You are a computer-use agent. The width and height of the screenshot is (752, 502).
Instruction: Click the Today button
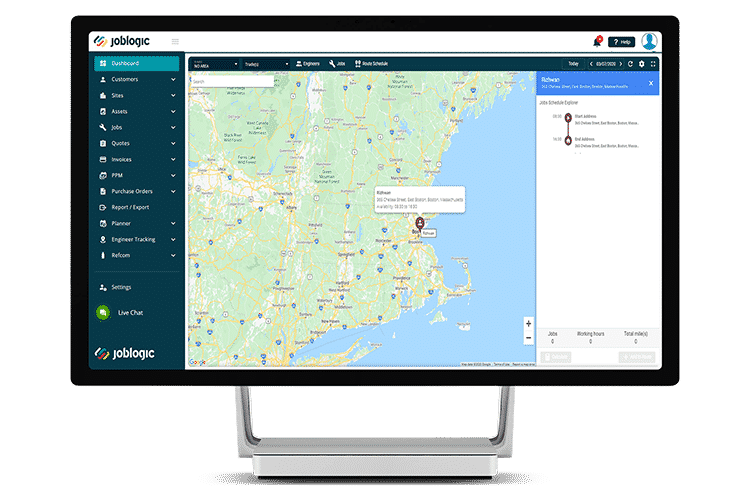pyautogui.click(x=574, y=64)
